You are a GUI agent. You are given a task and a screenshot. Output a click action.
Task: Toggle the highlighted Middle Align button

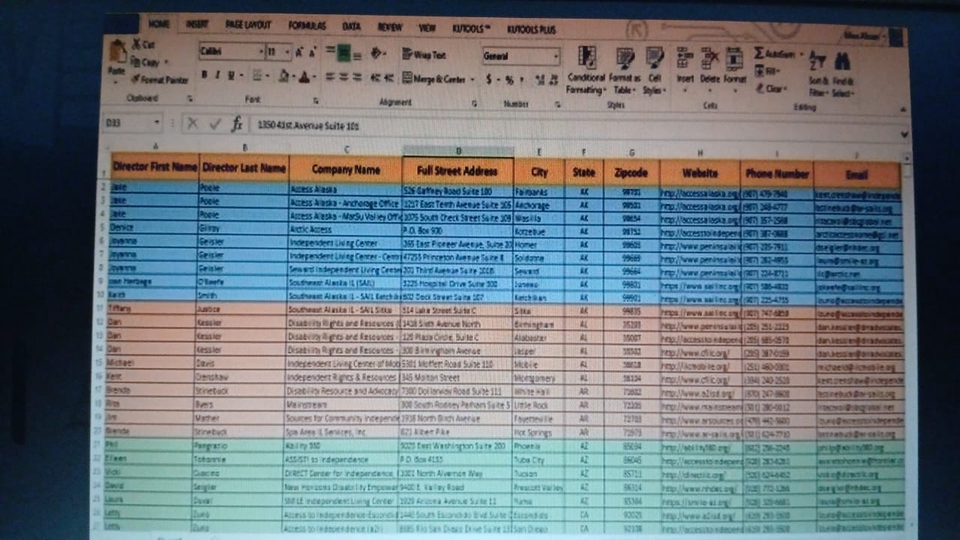coord(343,54)
